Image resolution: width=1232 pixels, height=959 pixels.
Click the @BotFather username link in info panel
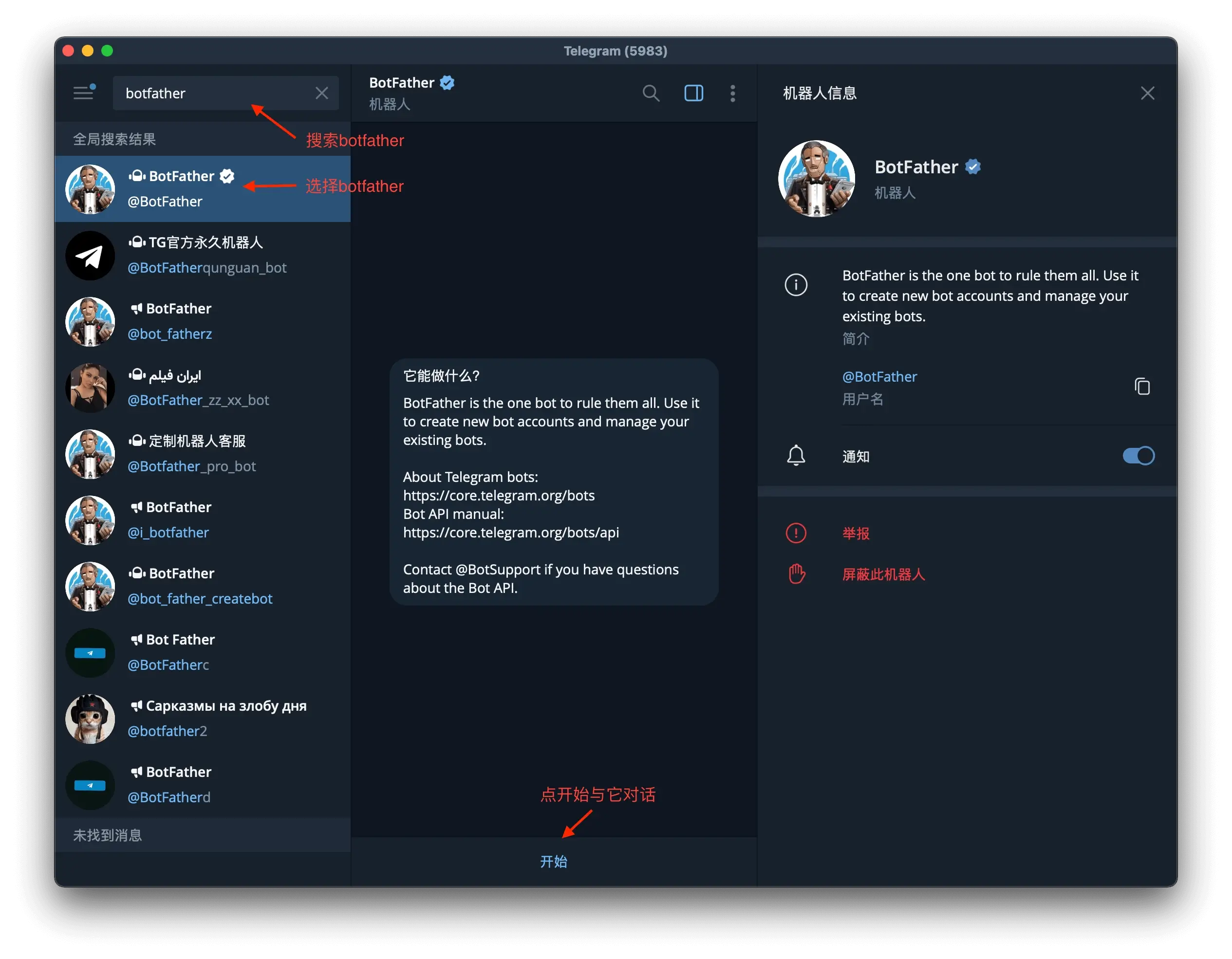(x=879, y=377)
